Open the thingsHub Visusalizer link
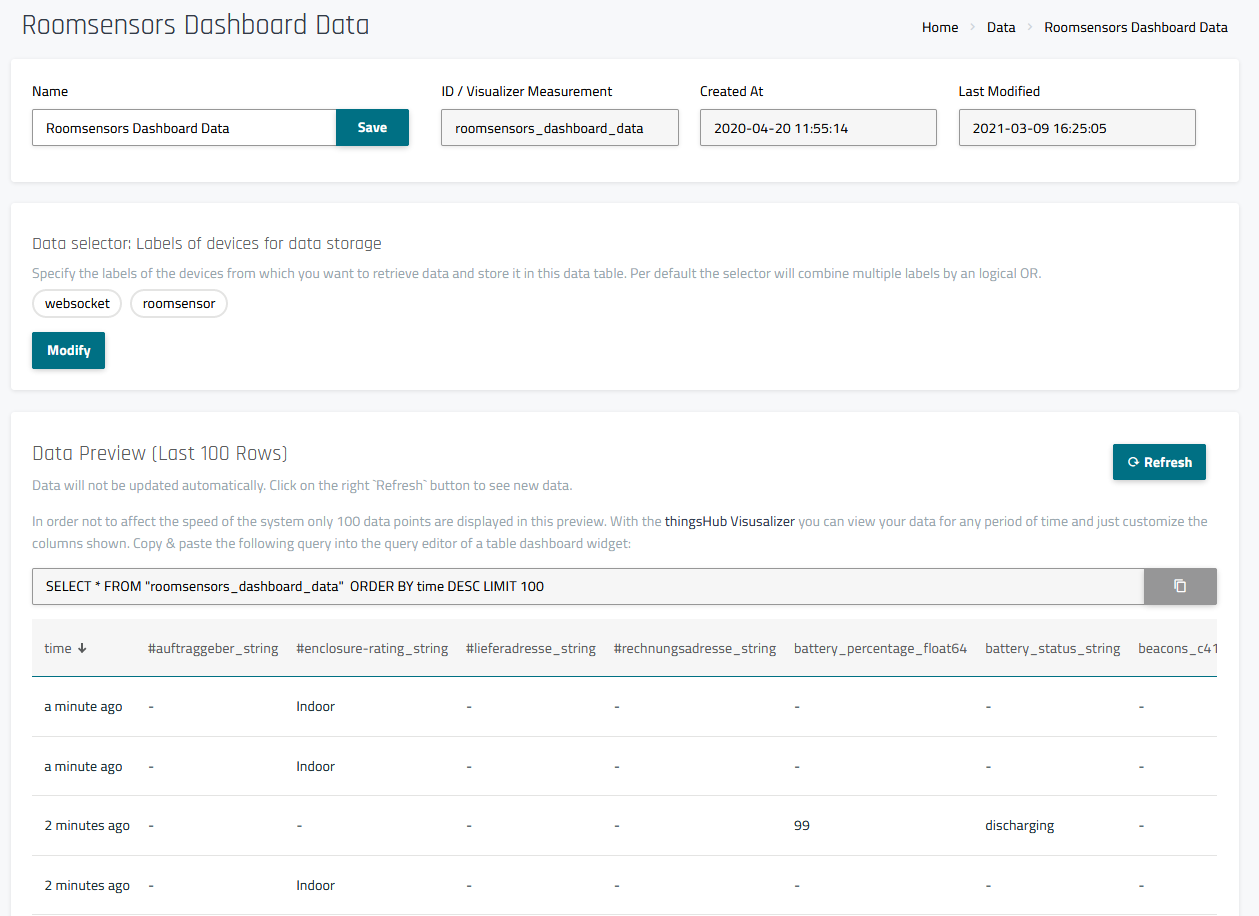 (729, 521)
